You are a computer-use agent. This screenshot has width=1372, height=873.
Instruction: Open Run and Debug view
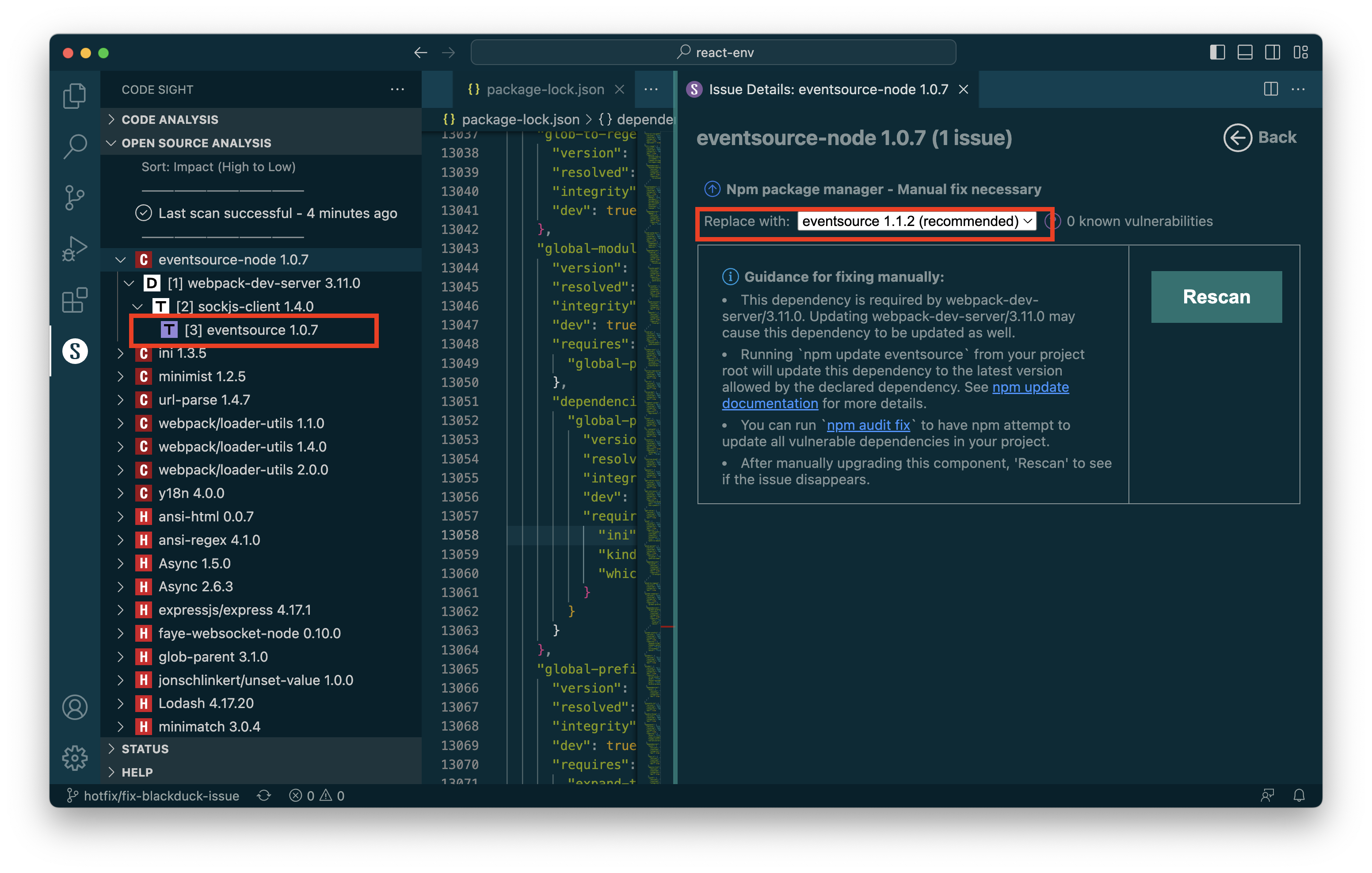75,249
